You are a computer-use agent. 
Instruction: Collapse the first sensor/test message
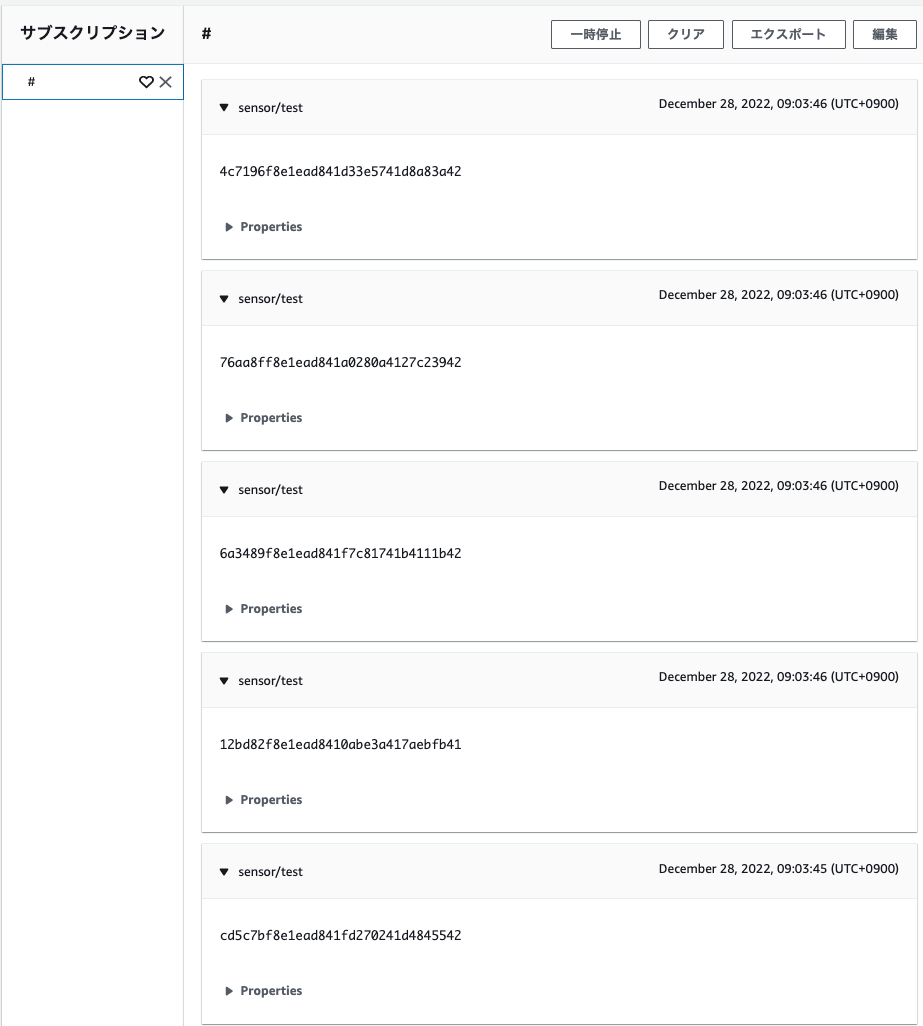coord(224,108)
